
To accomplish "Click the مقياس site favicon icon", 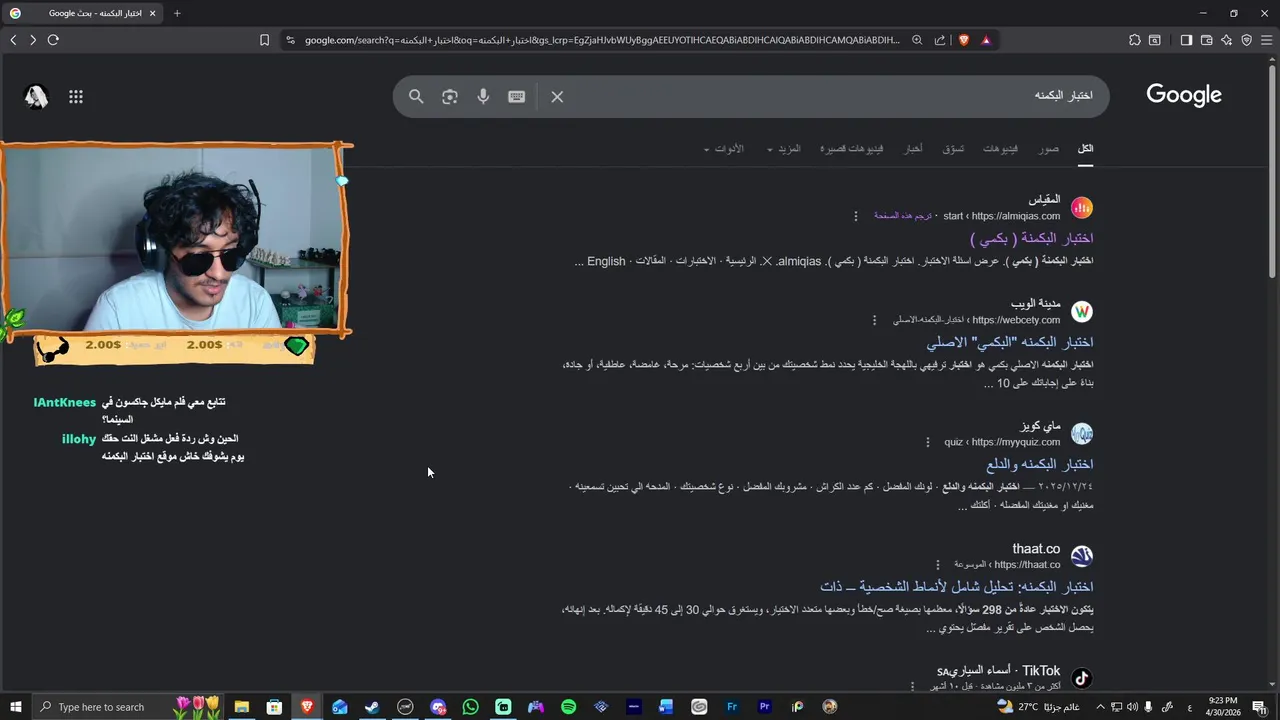I will click(x=1082, y=208).
